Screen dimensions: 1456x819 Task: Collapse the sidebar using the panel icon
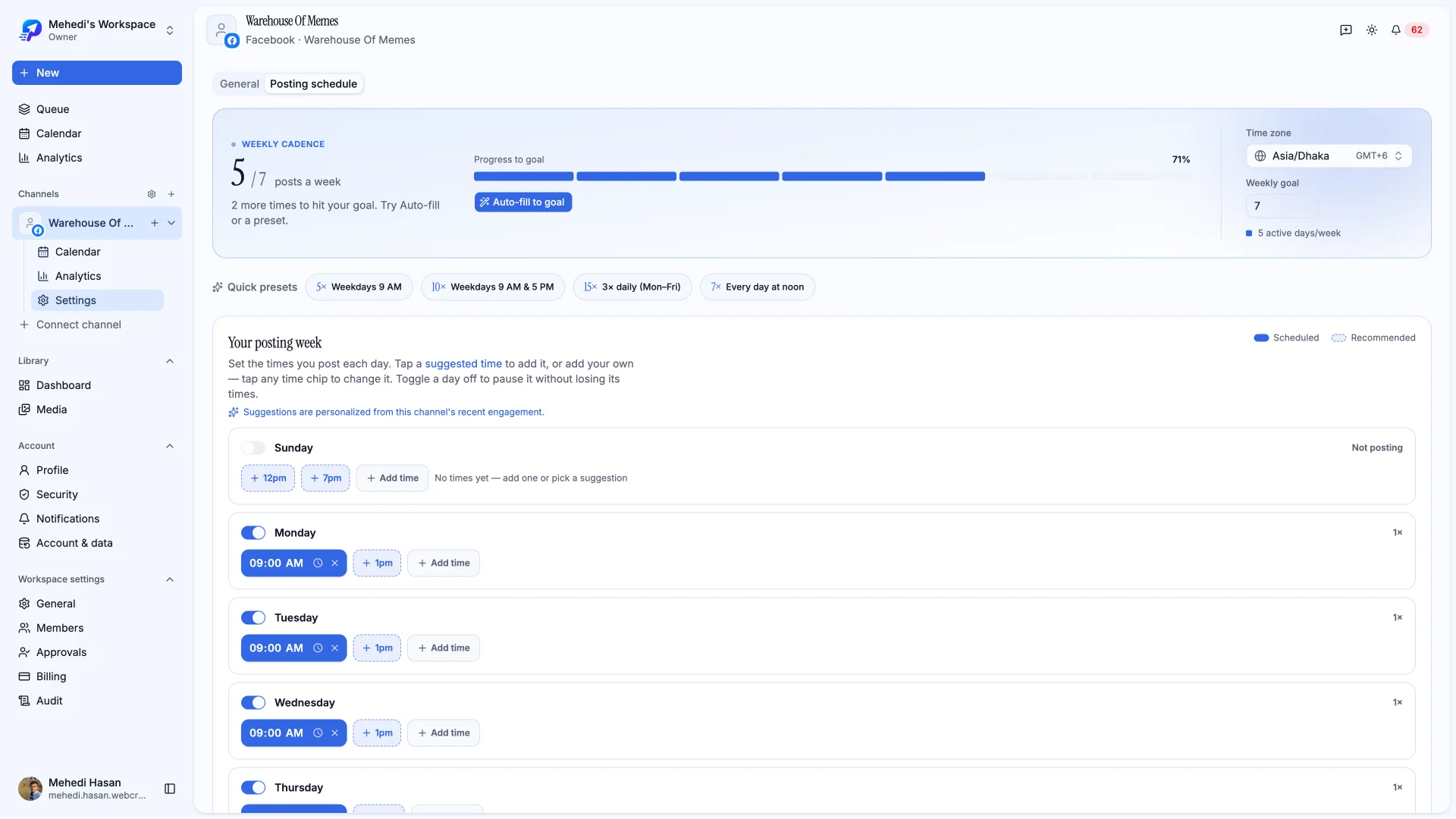[170, 789]
